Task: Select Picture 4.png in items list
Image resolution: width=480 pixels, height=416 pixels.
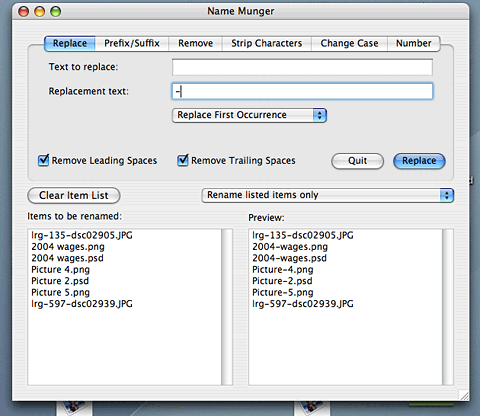Action: [60, 269]
